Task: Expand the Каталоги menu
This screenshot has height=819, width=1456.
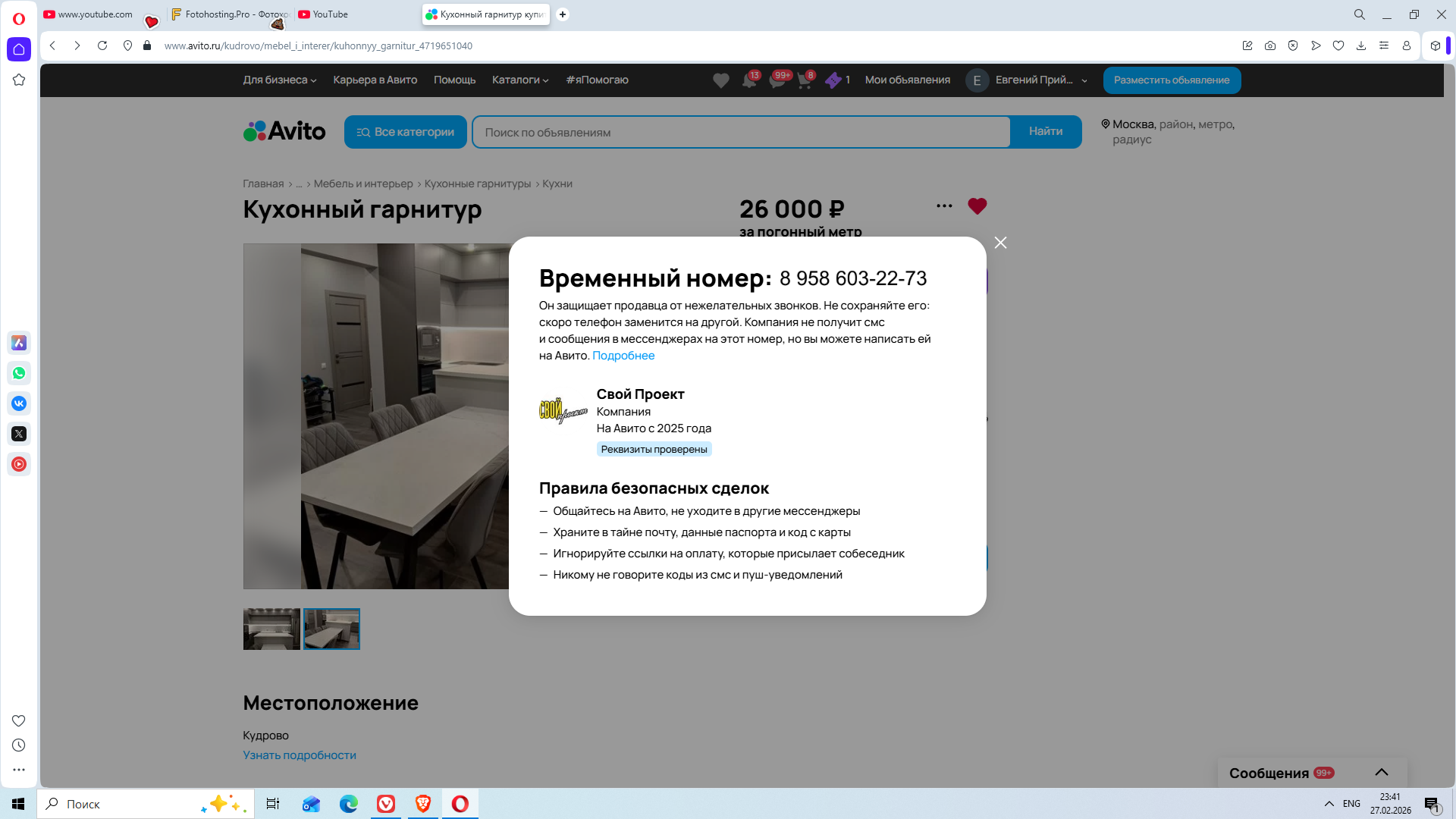Action: click(519, 80)
